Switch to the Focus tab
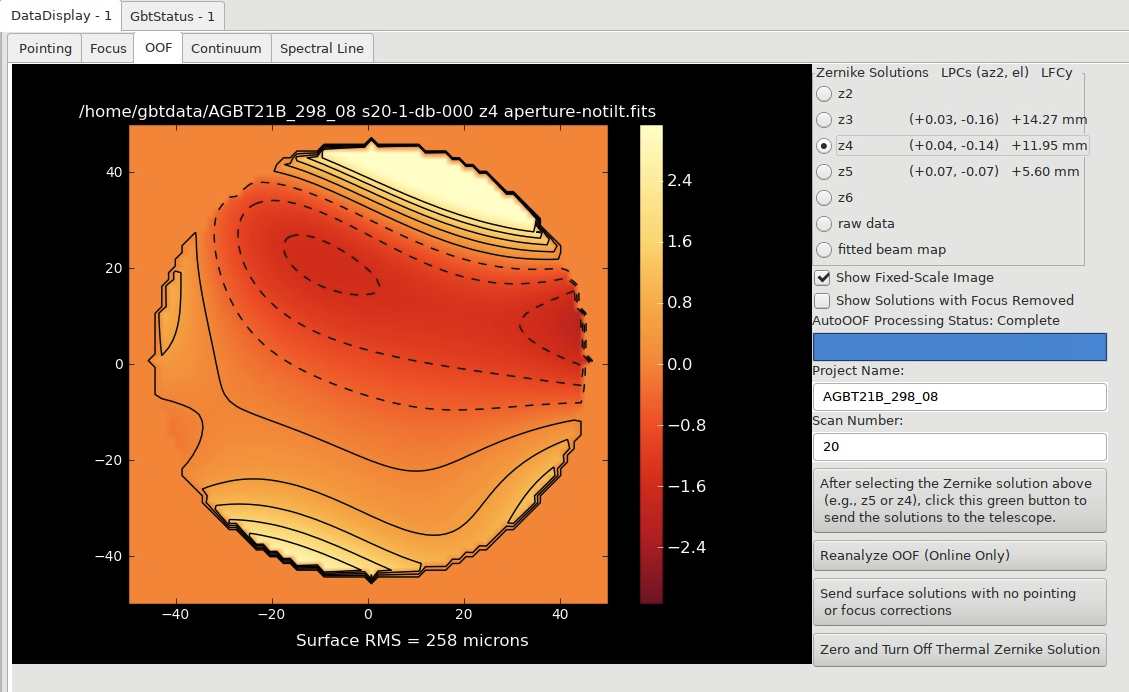This screenshot has height=692, width=1129. tap(108, 48)
